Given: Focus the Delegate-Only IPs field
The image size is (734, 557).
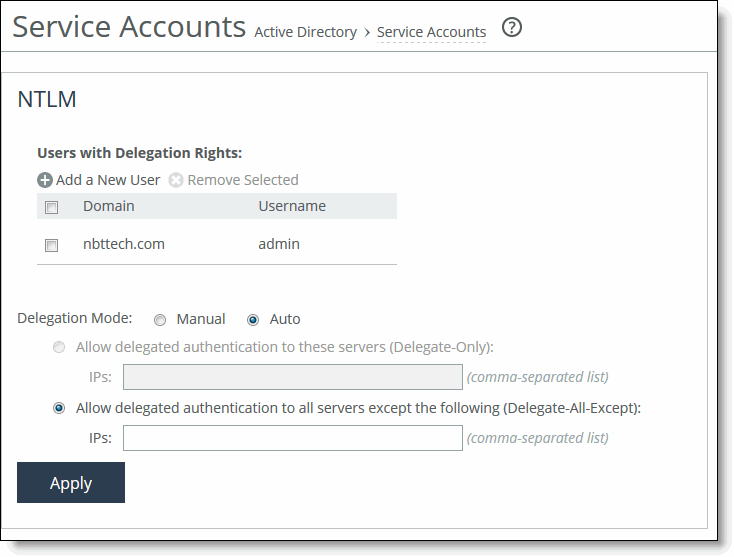Looking at the screenshot, I should (292, 377).
